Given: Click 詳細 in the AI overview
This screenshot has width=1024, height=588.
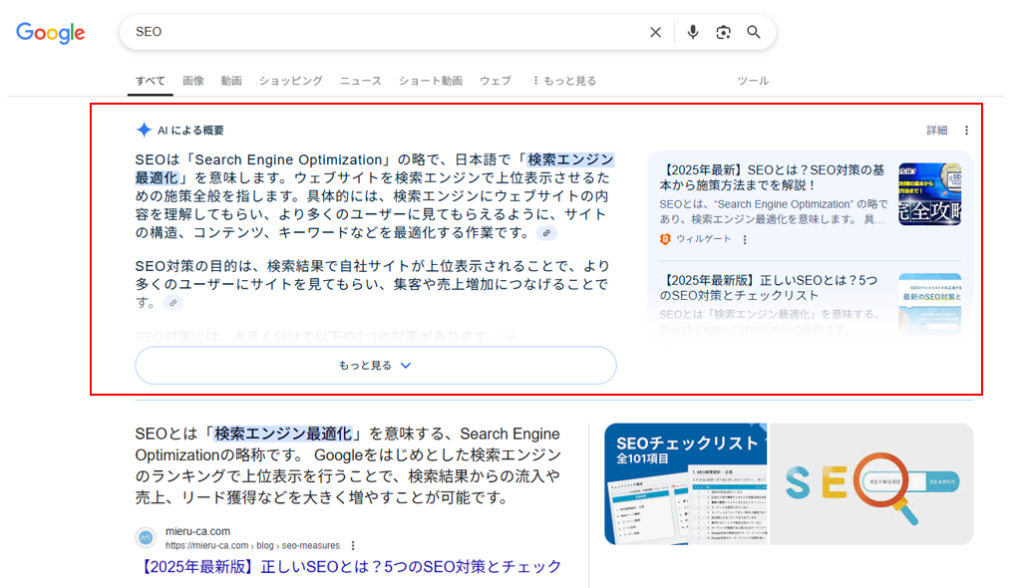Looking at the screenshot, I should tap(936, 131).
